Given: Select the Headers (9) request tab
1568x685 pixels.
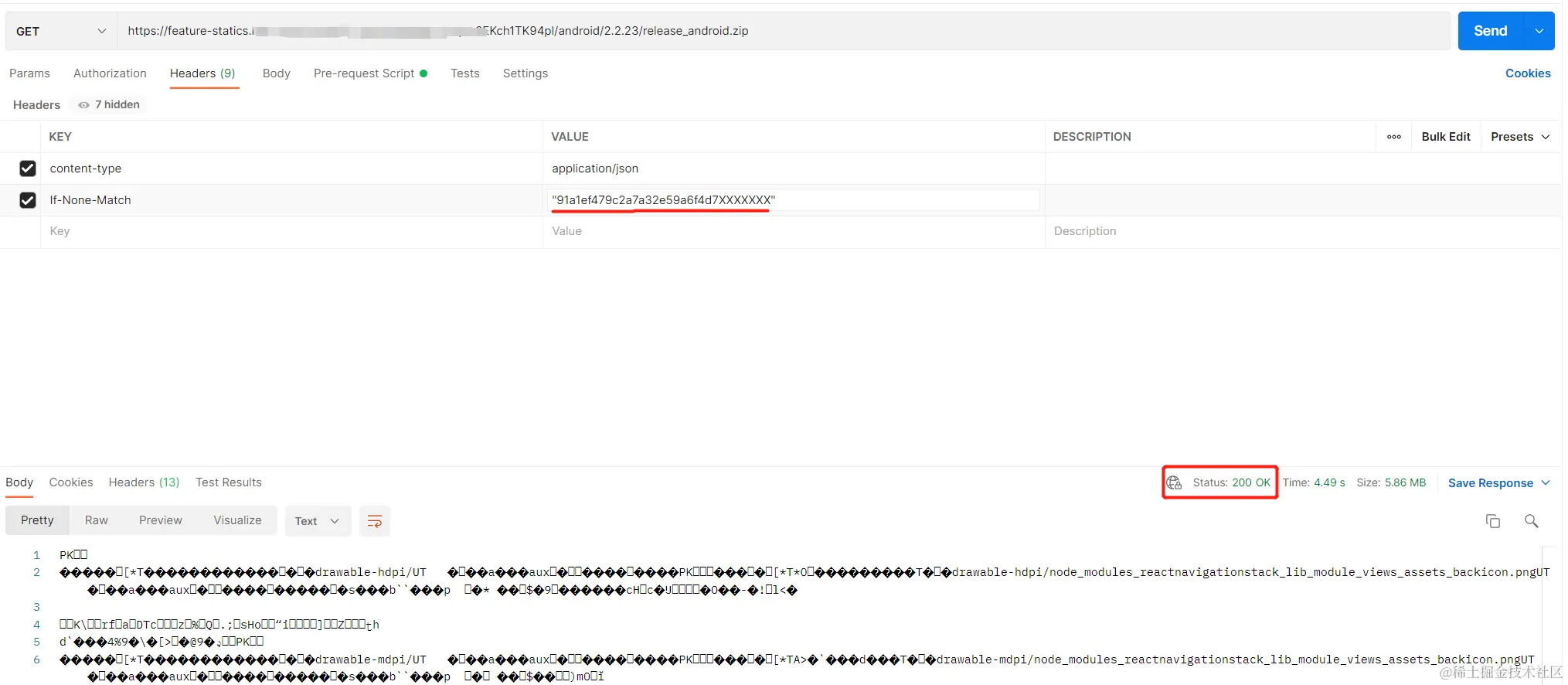Looking at the screenshot, I should 202,73.
